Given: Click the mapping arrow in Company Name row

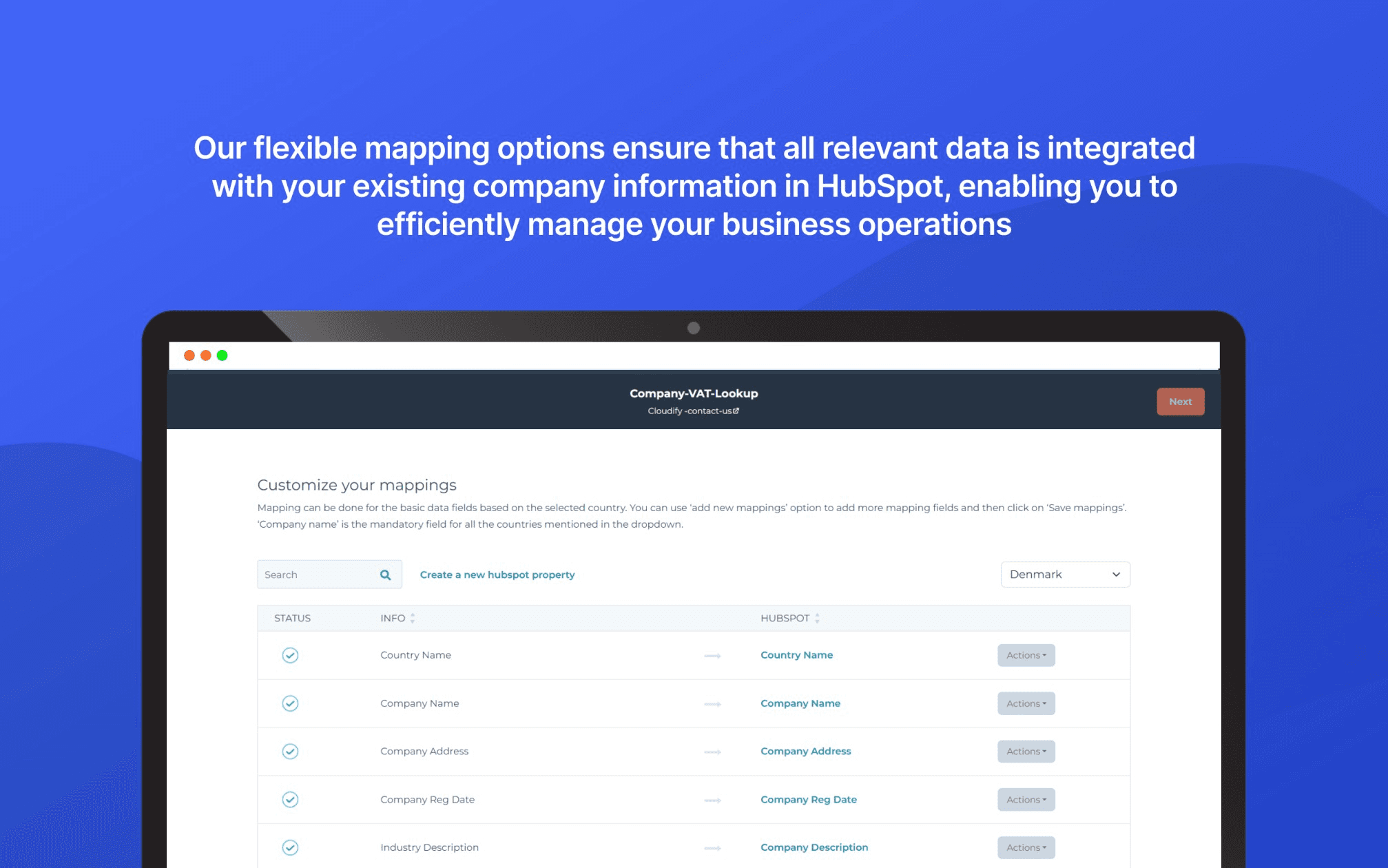Looking at the screenshot, I should pyautogui.click(x=712, y=704).
